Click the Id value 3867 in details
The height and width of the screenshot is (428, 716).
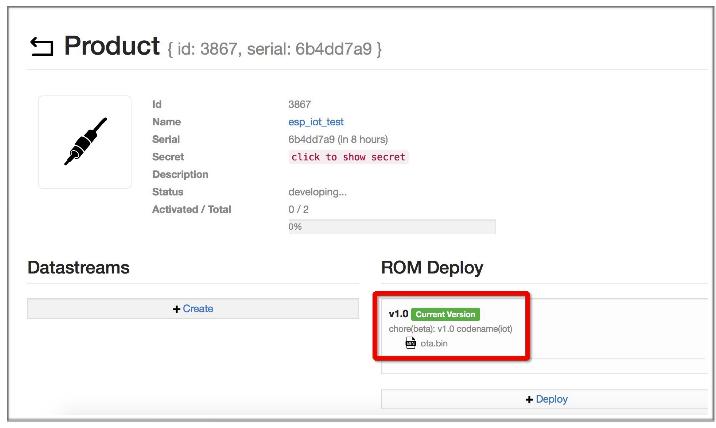[299, 104]
